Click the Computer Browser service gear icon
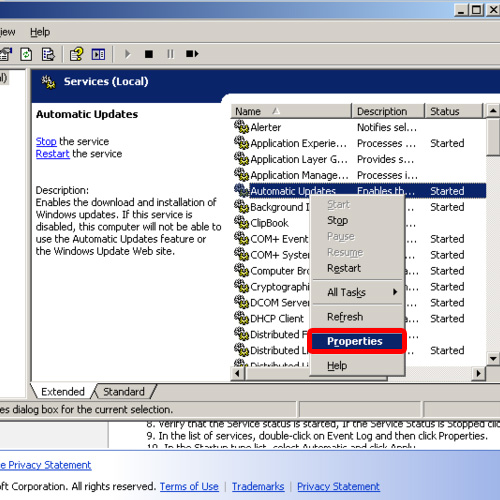 (x=241, y=270)
